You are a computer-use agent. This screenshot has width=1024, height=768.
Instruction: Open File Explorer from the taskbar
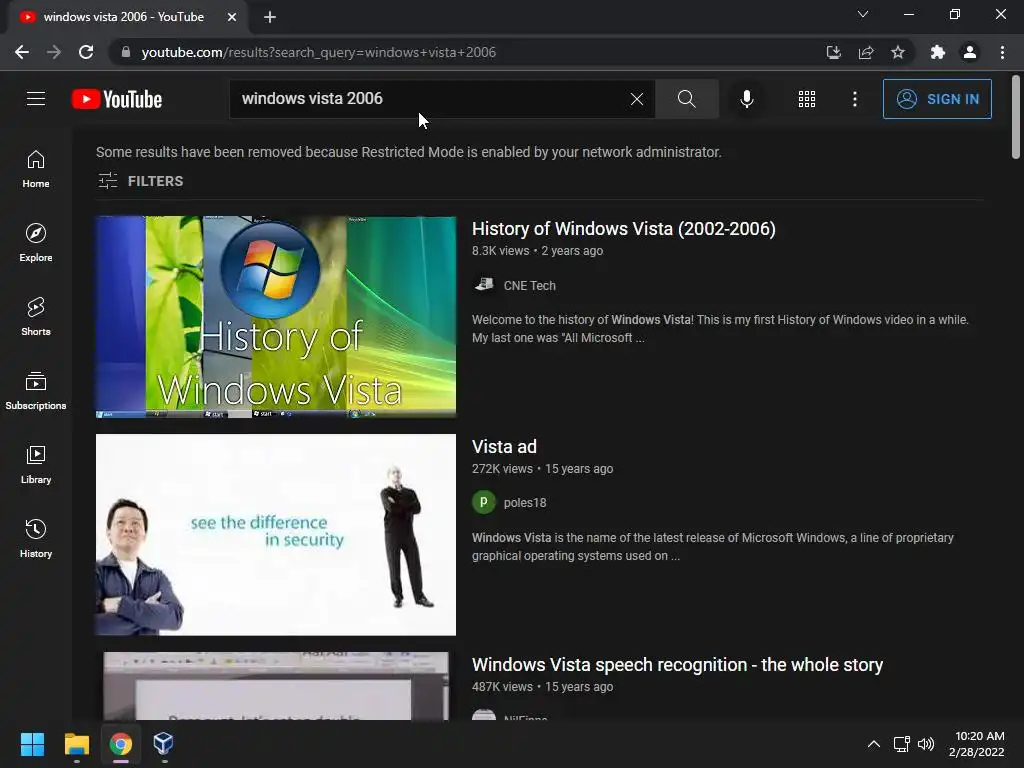point(76,744)
